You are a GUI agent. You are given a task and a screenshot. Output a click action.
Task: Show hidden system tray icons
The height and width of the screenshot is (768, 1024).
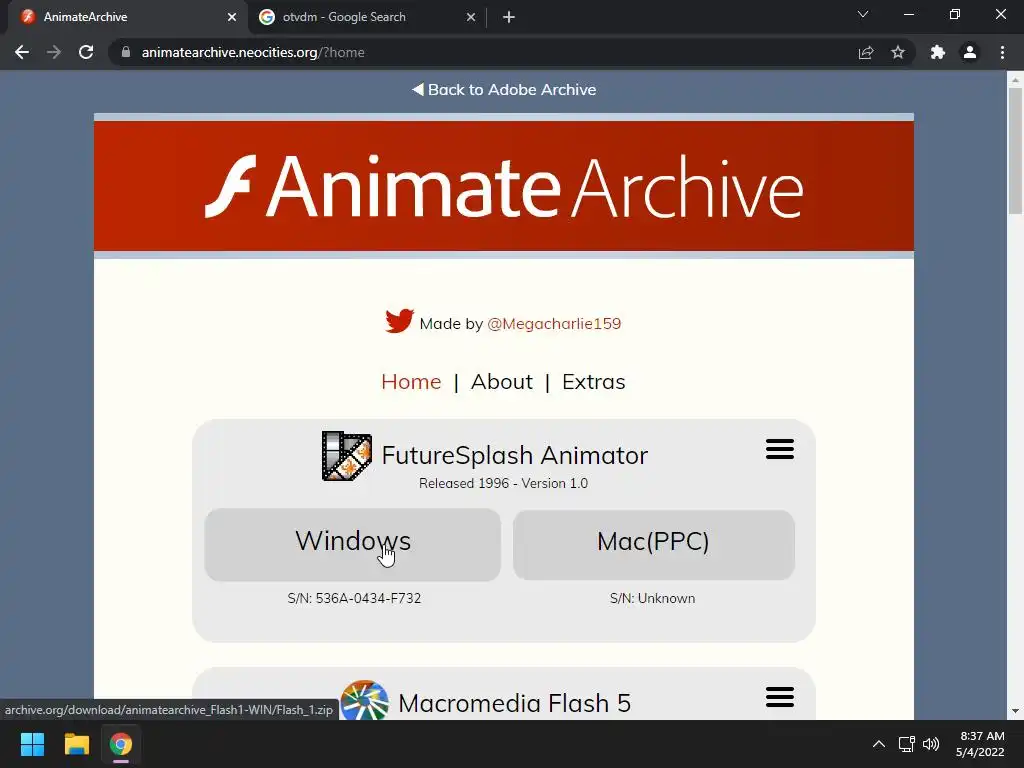click(x=879, y=744)
